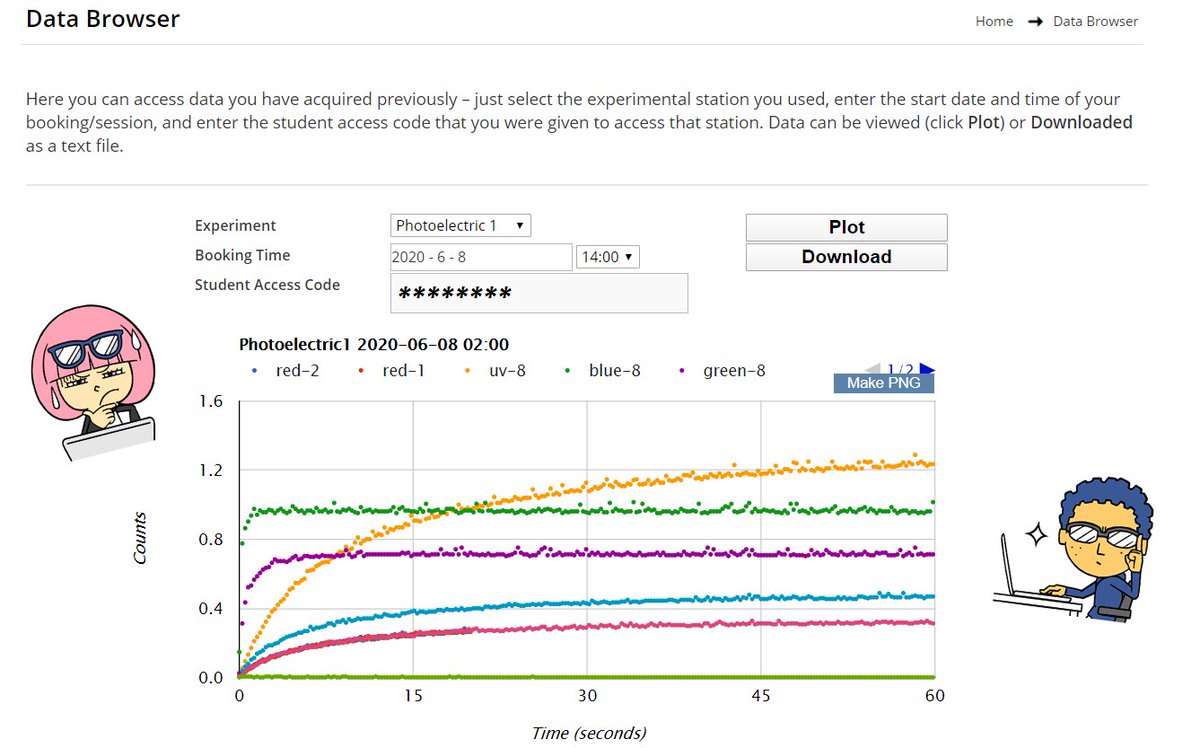1200x748 pixels.
Task: Advance to plot page 2 using blue right arrow
Action: click(928, 368)
